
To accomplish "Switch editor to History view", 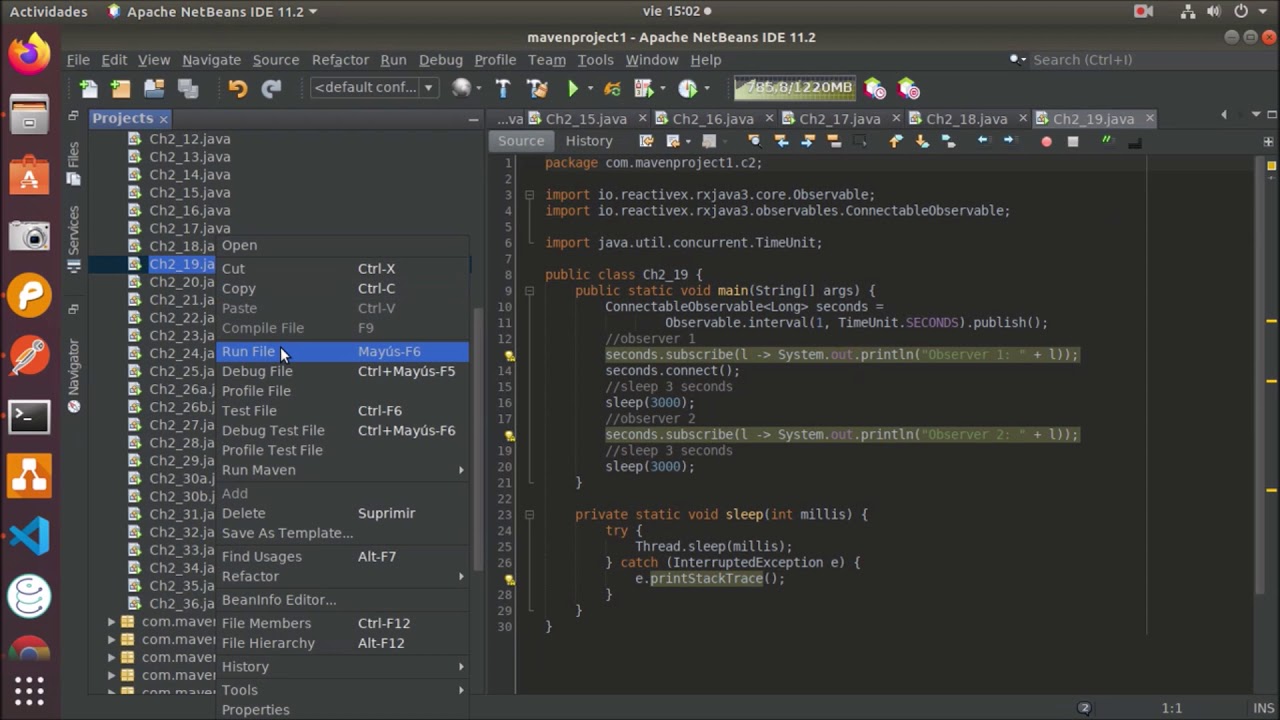I will 588,141.
